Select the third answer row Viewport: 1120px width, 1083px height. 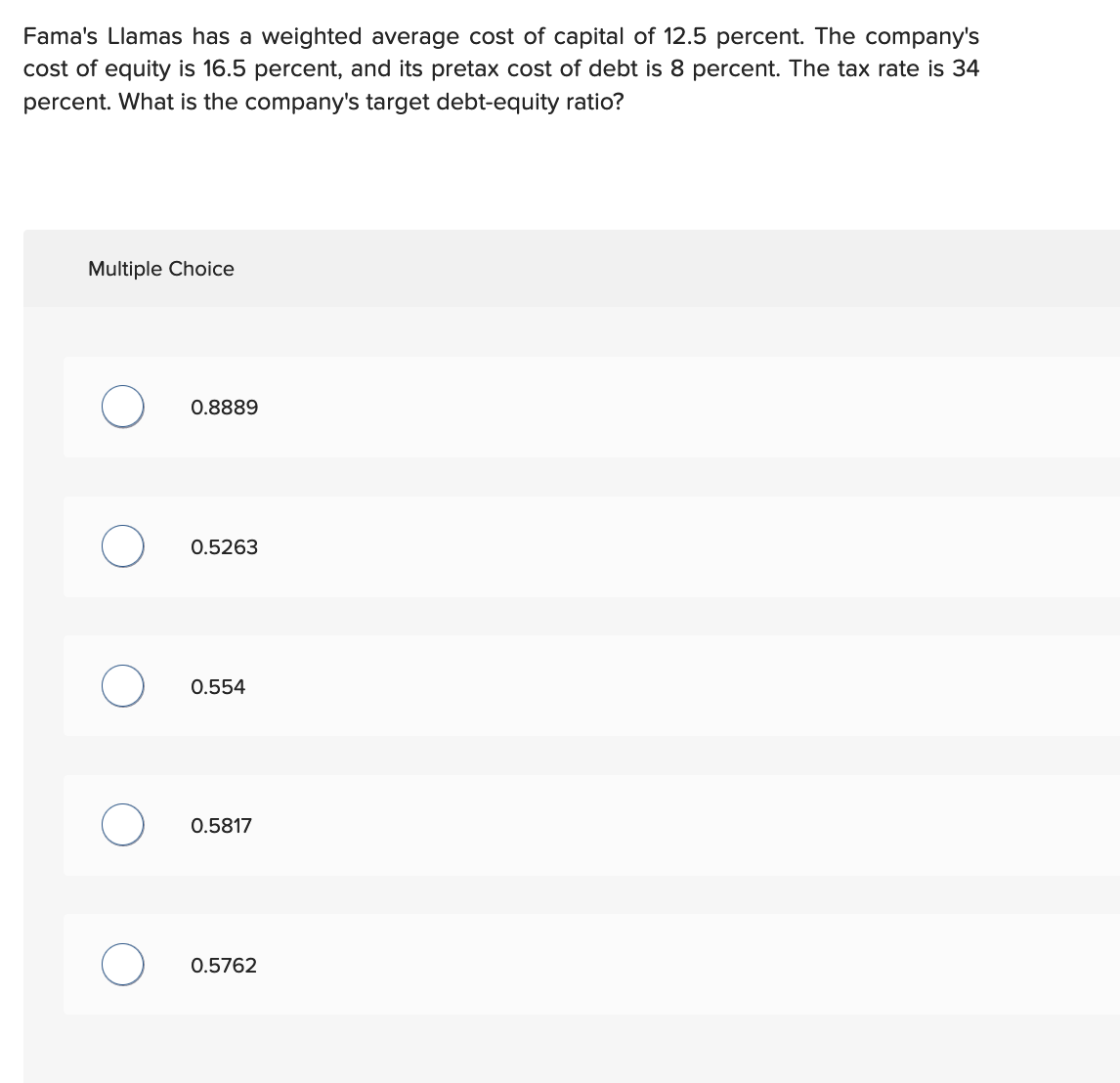coord(586,685)
